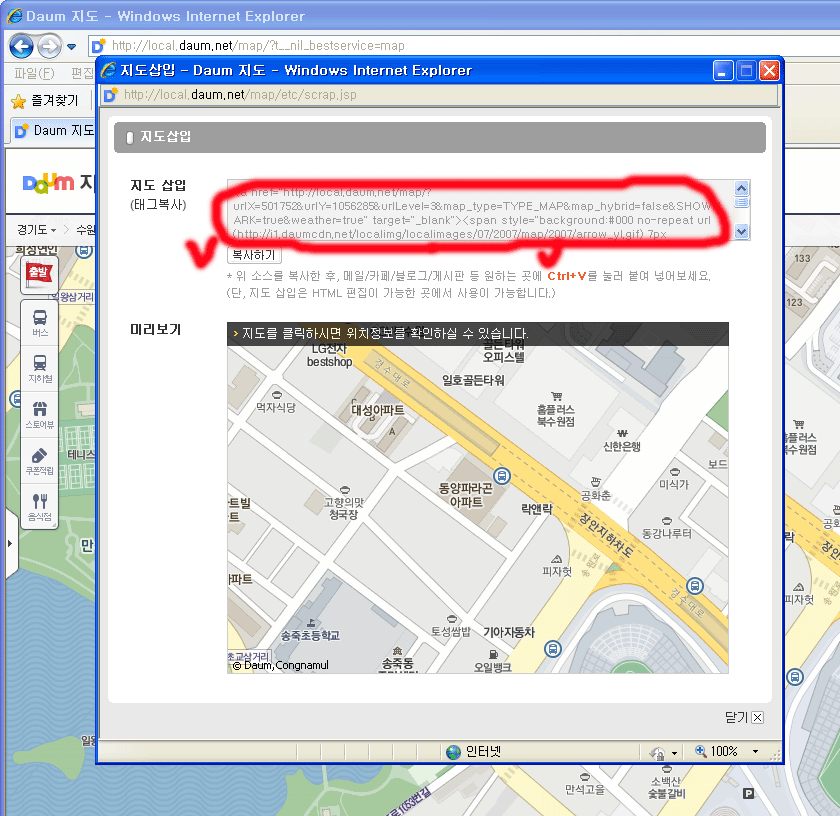Minimize the 지도삽입 popup window
The width and height of the screenshot is (840, 816).
coord(723,71)
